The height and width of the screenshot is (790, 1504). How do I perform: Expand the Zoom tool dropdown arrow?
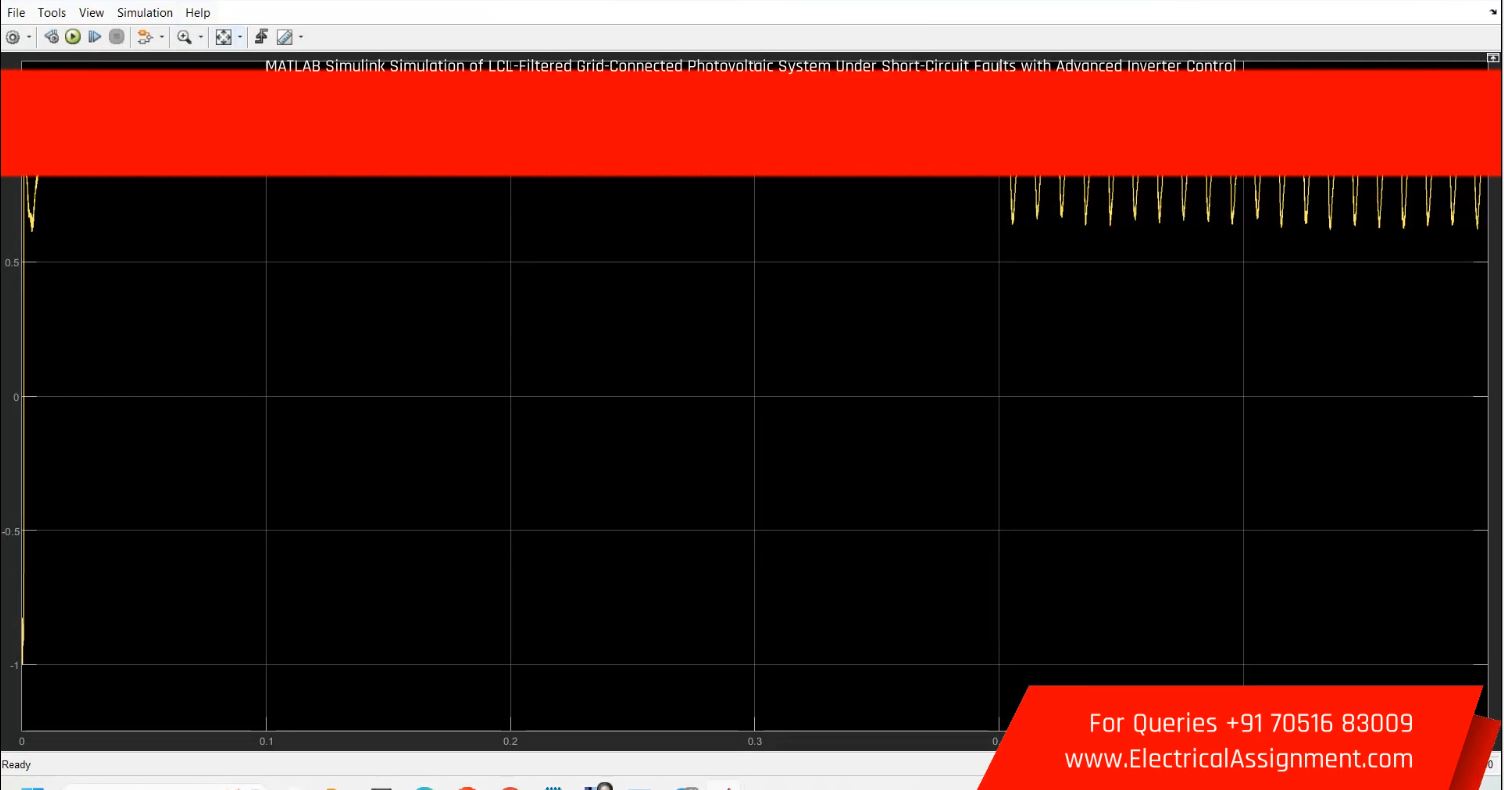[202, 38]
